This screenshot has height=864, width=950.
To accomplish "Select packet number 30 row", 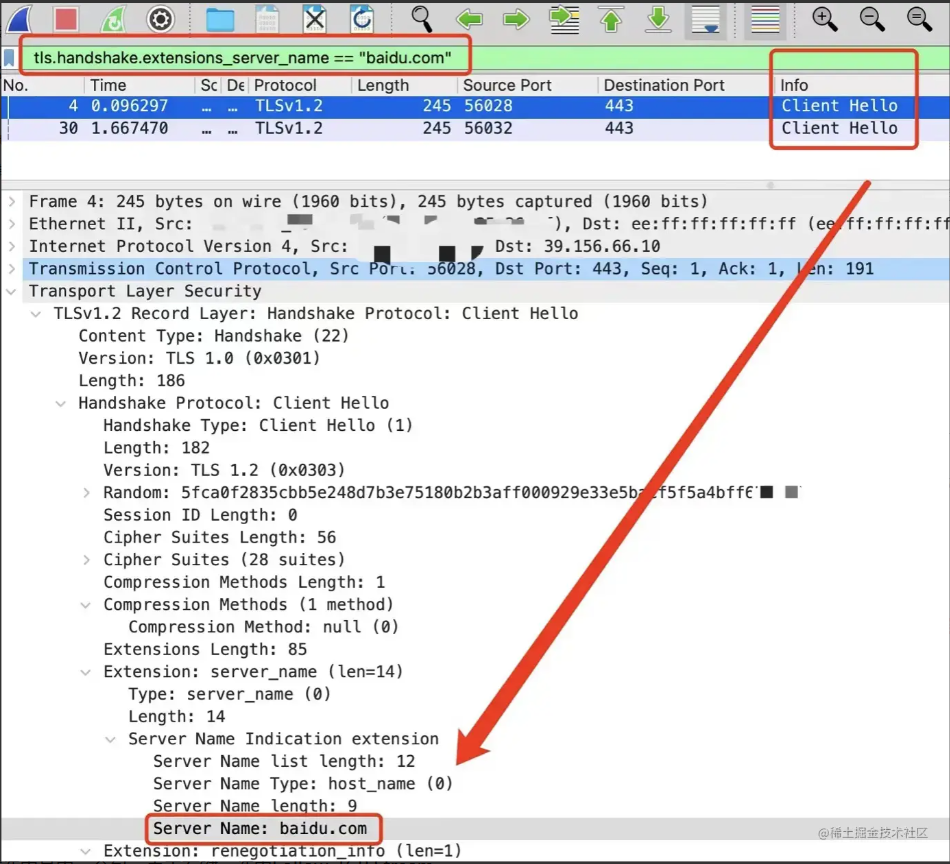I will point(475,128).
